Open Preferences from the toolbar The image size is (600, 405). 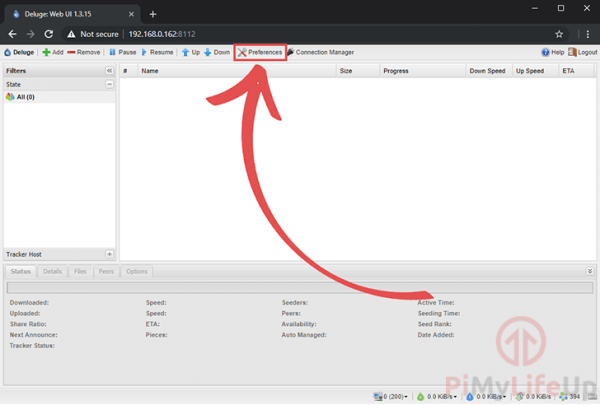click(260, 52)
